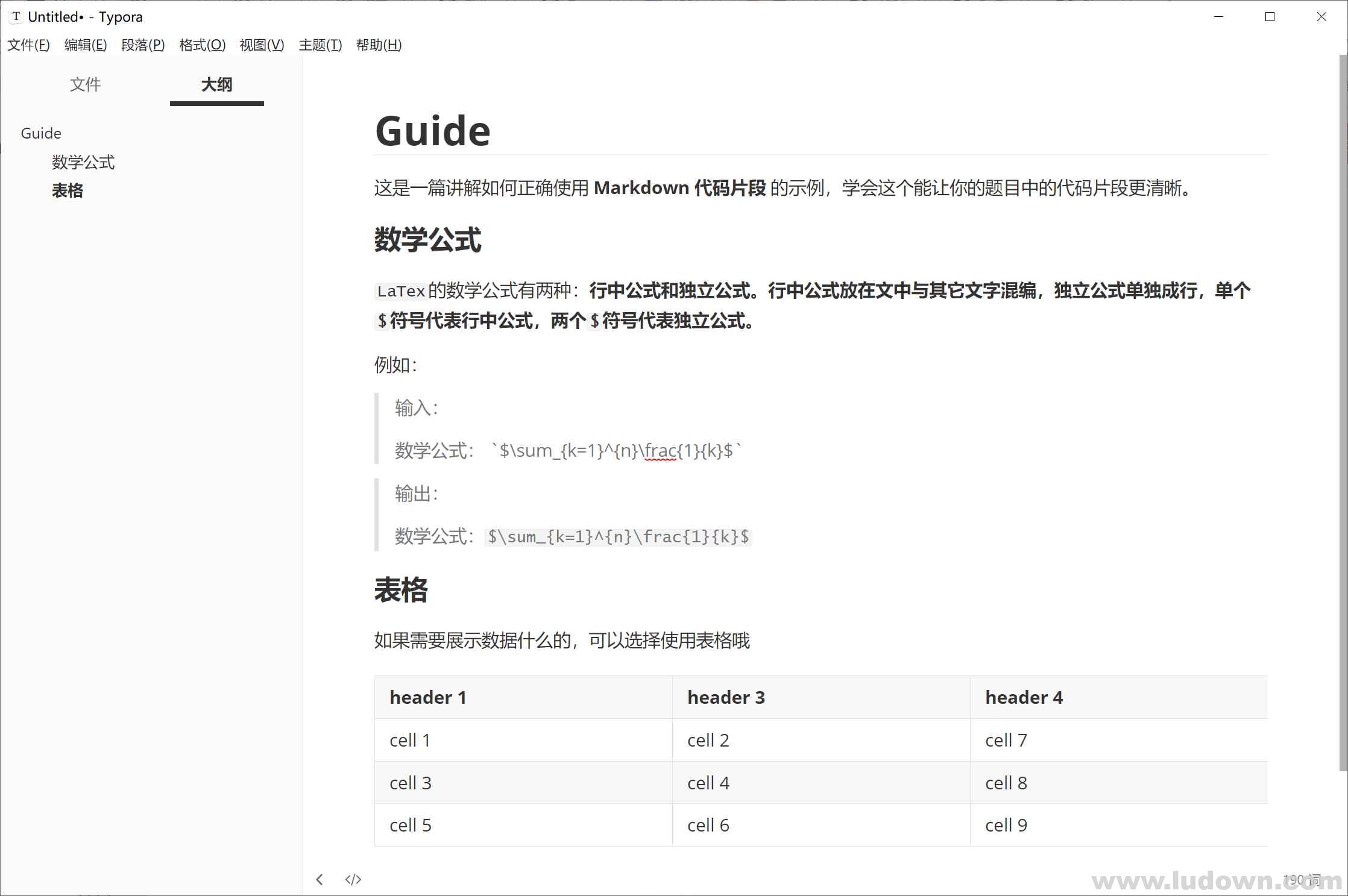Click the 表格 section heading
The width and height of the screenshot is (1348, 896).
(401, 590)
